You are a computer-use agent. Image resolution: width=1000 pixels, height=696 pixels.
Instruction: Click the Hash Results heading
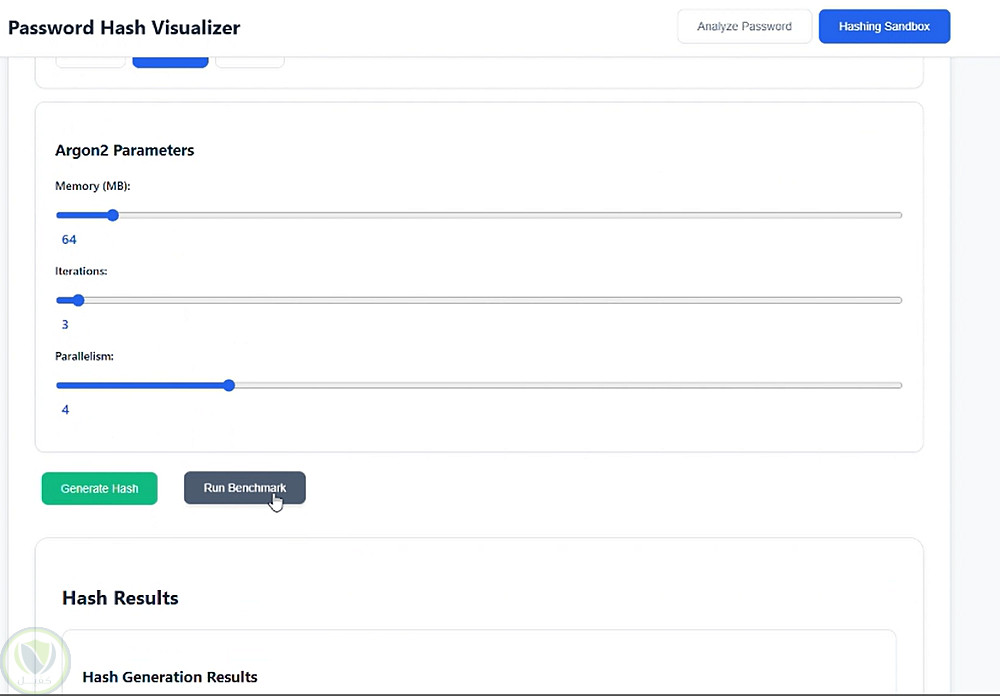click(120, 598)
